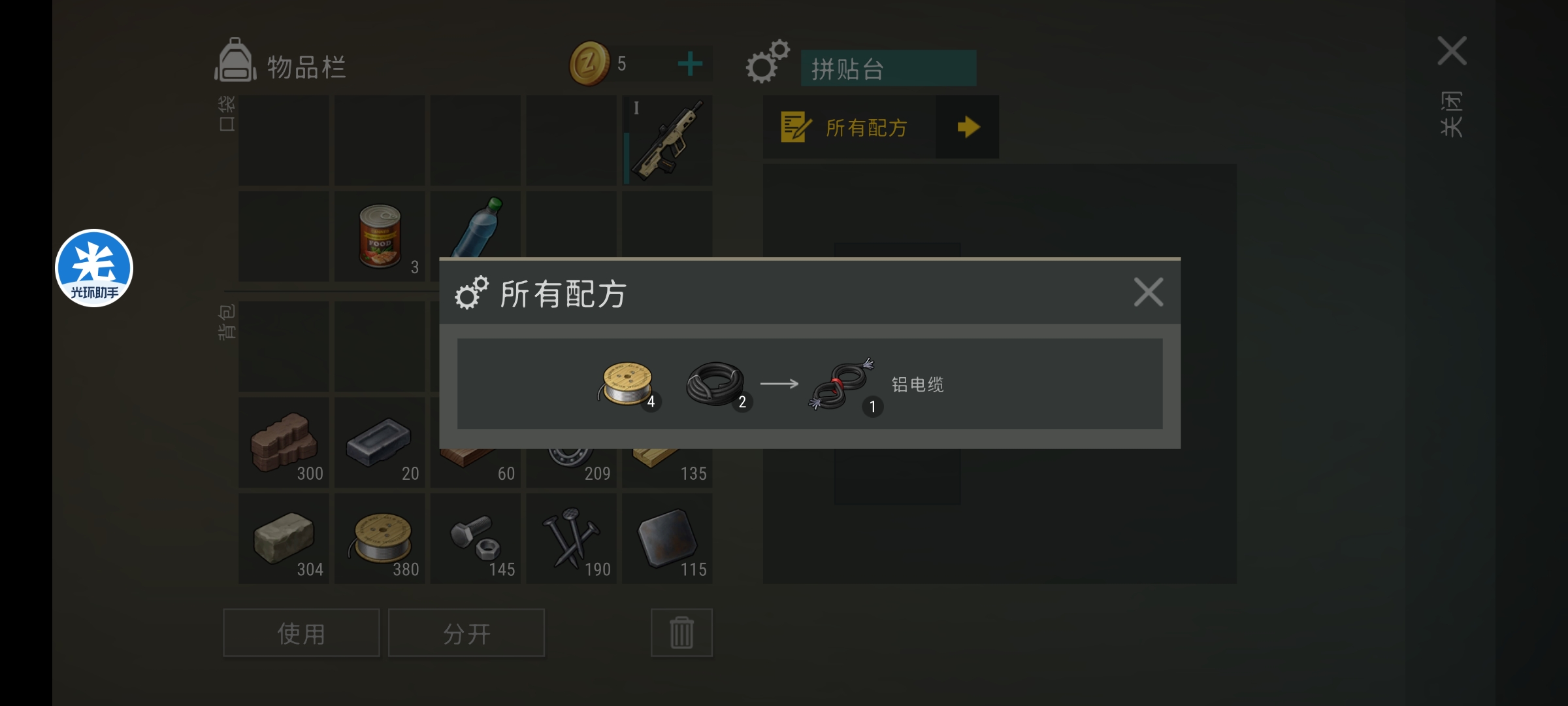Add coins with the plus icon
Image resolution: width=1568 pixels, height=706 pixels.
[690, 64]
